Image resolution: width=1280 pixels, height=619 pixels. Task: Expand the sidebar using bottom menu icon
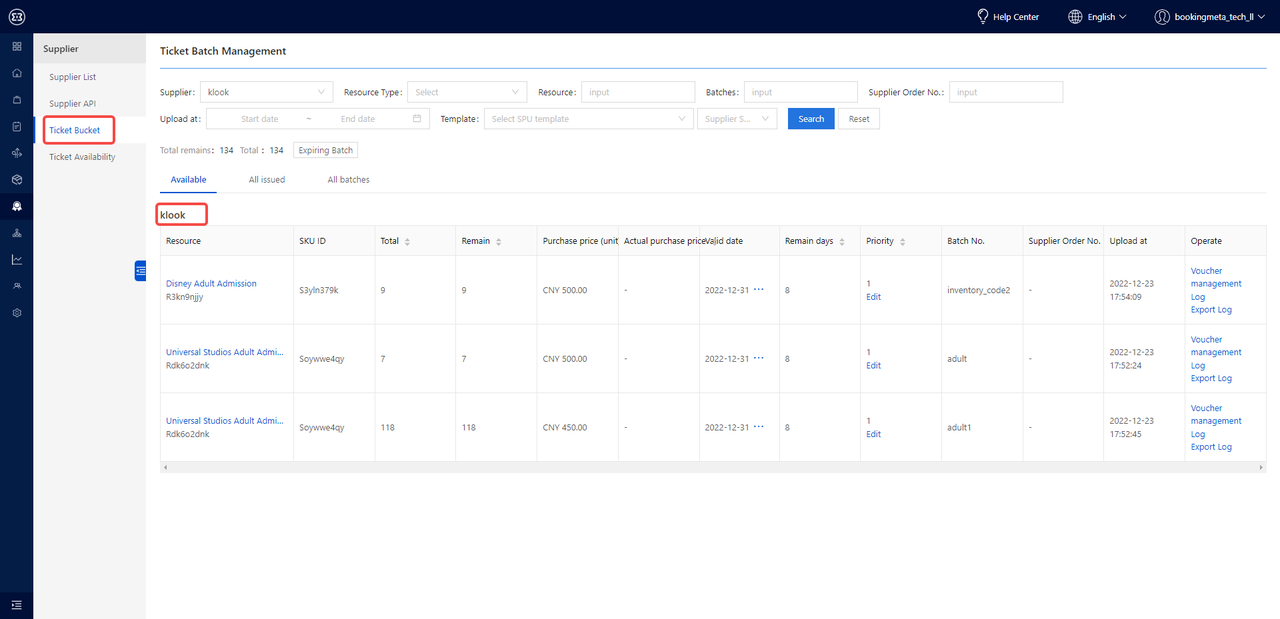pos(16,604)
